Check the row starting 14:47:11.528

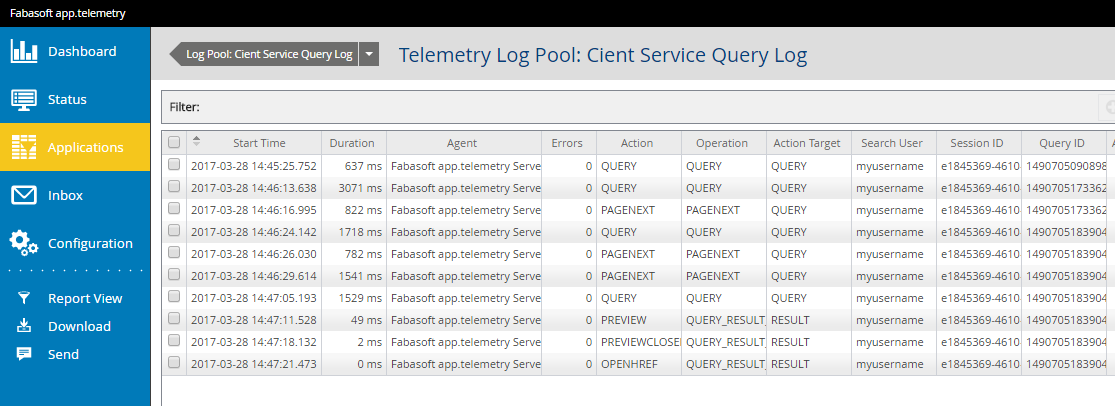click(174, 319)
